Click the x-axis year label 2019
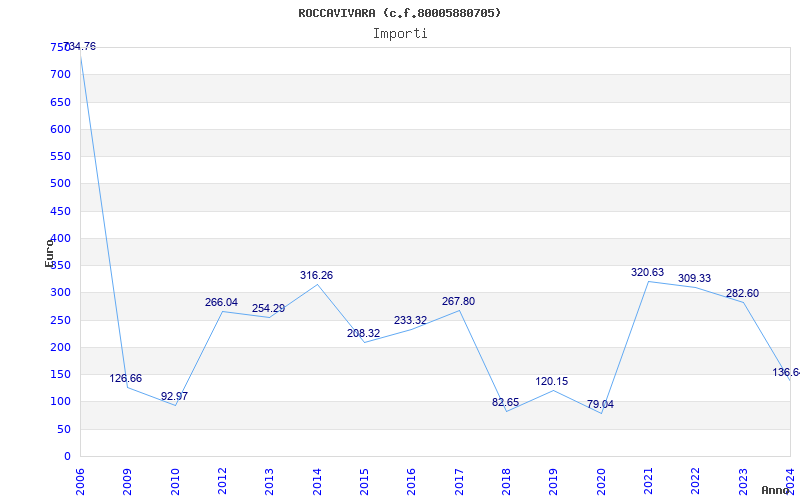This screenshot has width=800, height=500. [554, 481]
